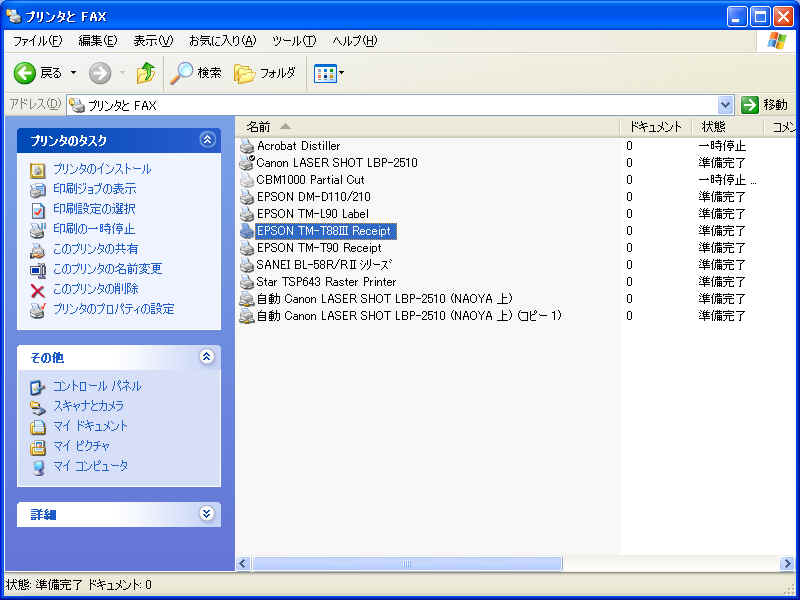Click the 自動 Canon LBP-2510 (NAOYA 上) network printer icon
This screenshot has width=800, height=600.
coord(247,299)
